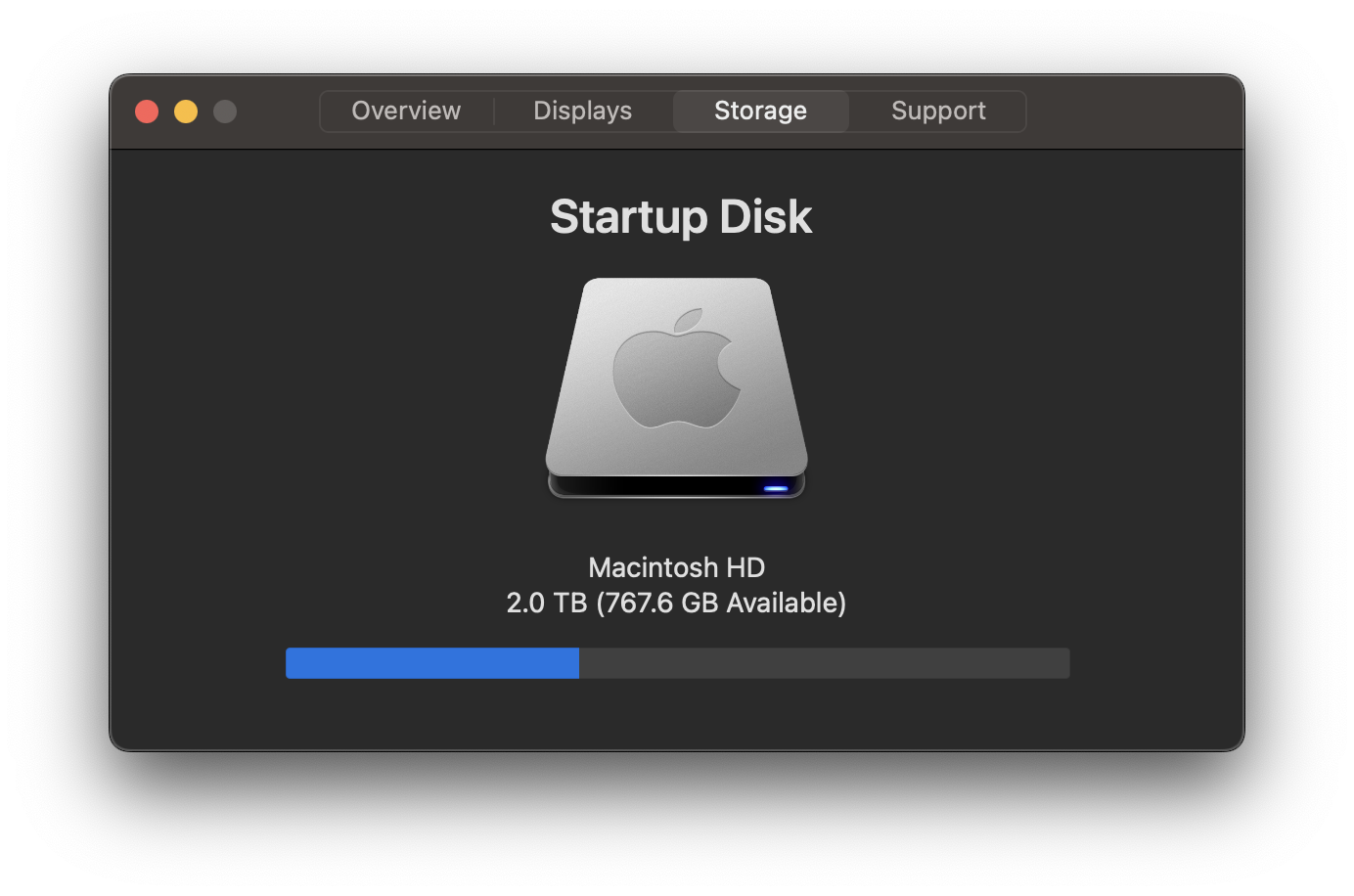This screenshot has width=1354, height=896.
Task: Click the Startup Disk heading
Action: click(681, 217)
